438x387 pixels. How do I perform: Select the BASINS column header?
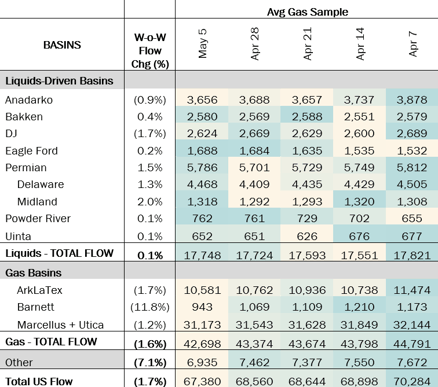(x=62, y=45)
